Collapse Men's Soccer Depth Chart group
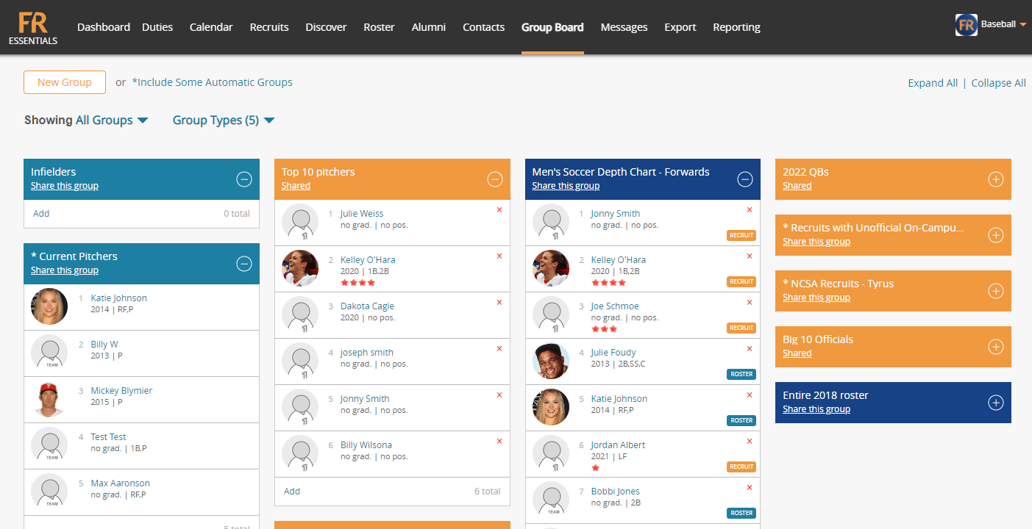The width and height of the screenshot is (1032, 529). (x=745, y=179)
